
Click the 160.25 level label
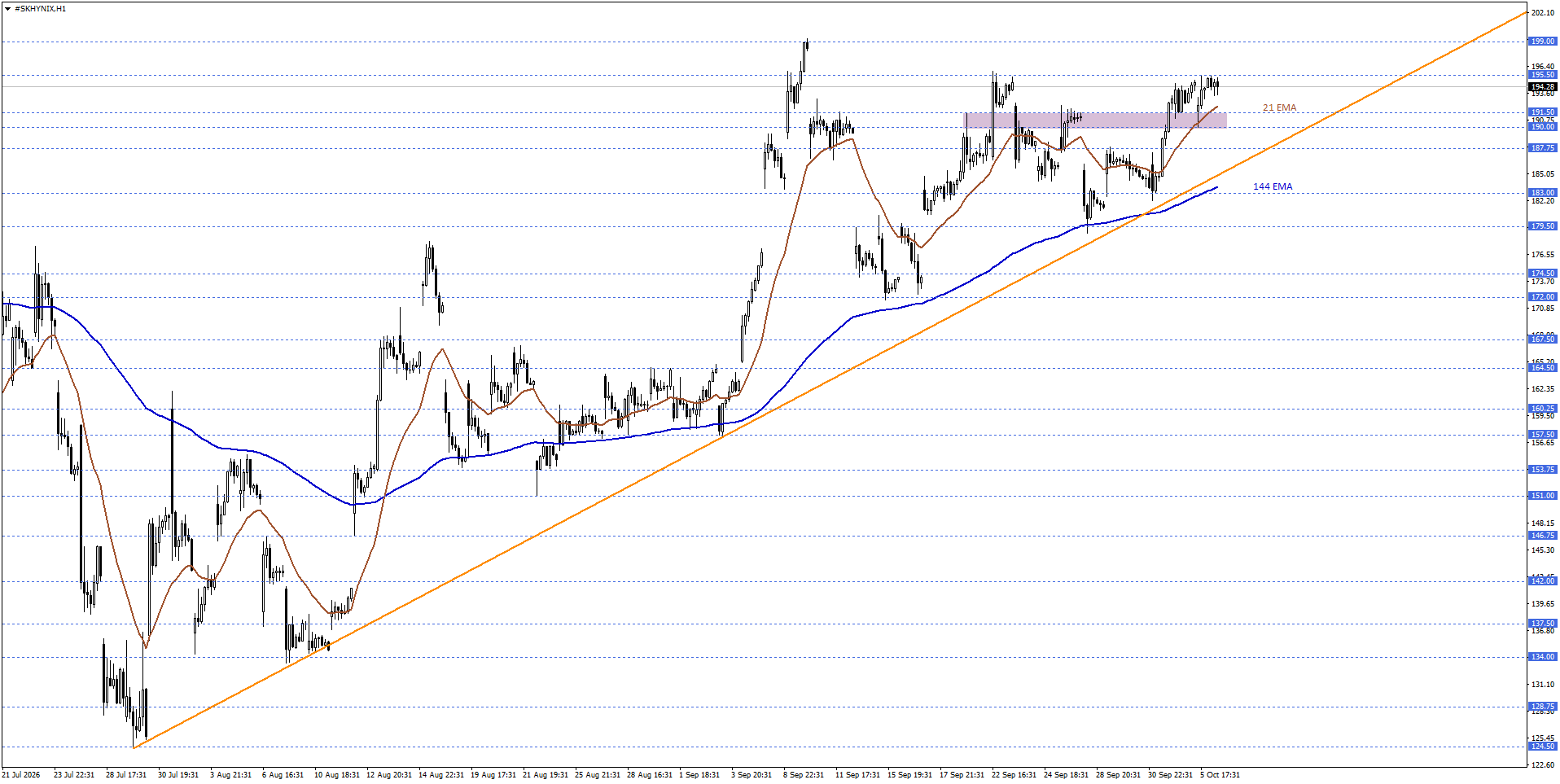[x=1543, y=409]
